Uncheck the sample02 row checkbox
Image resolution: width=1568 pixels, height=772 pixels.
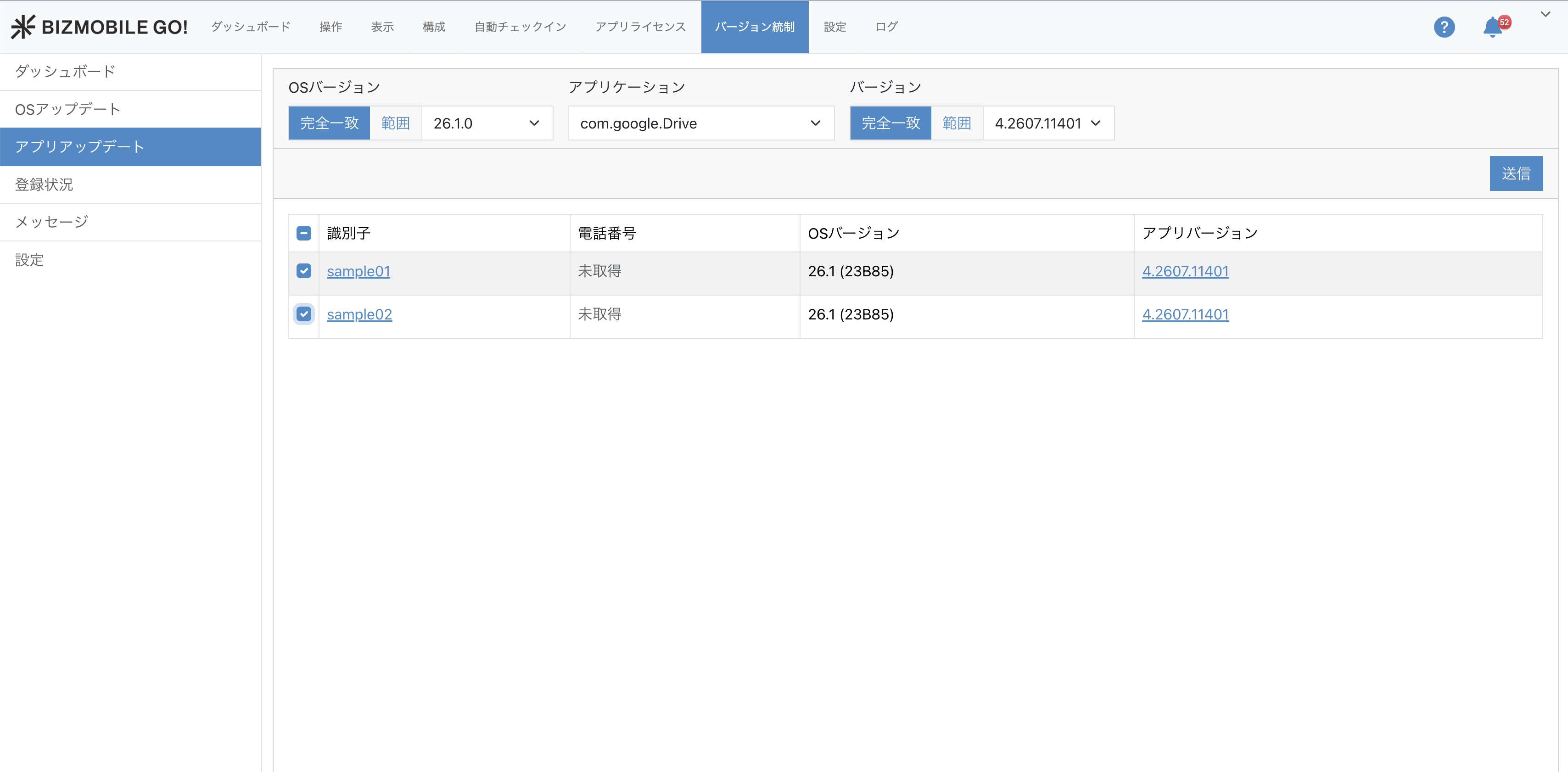click(304, 314)
